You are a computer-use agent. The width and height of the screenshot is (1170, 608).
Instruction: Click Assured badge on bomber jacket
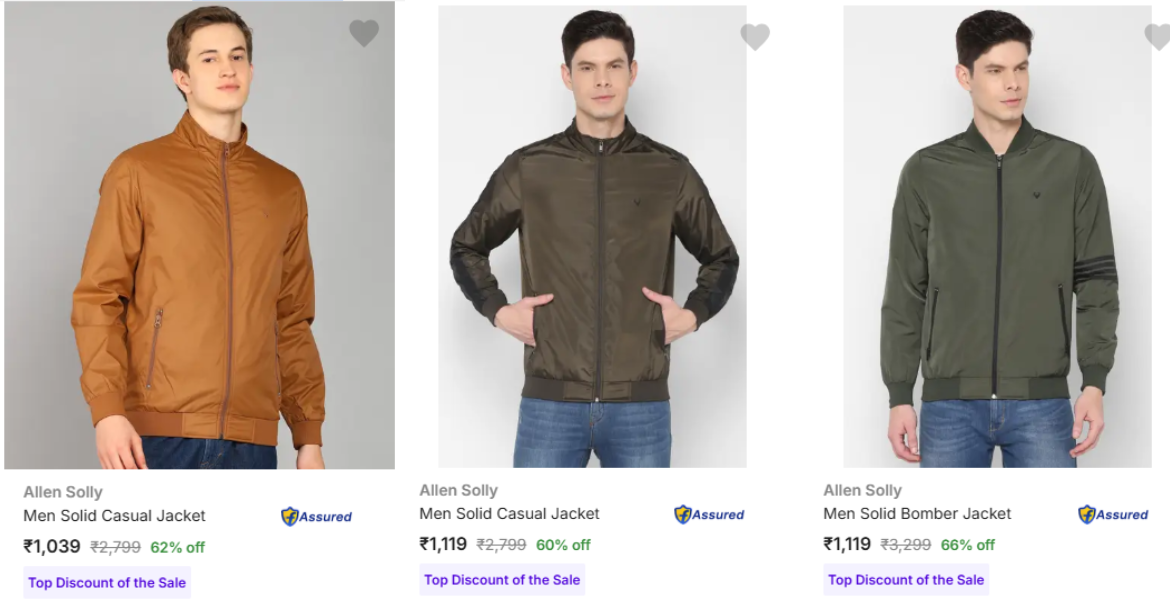[x=1113, y=515]
